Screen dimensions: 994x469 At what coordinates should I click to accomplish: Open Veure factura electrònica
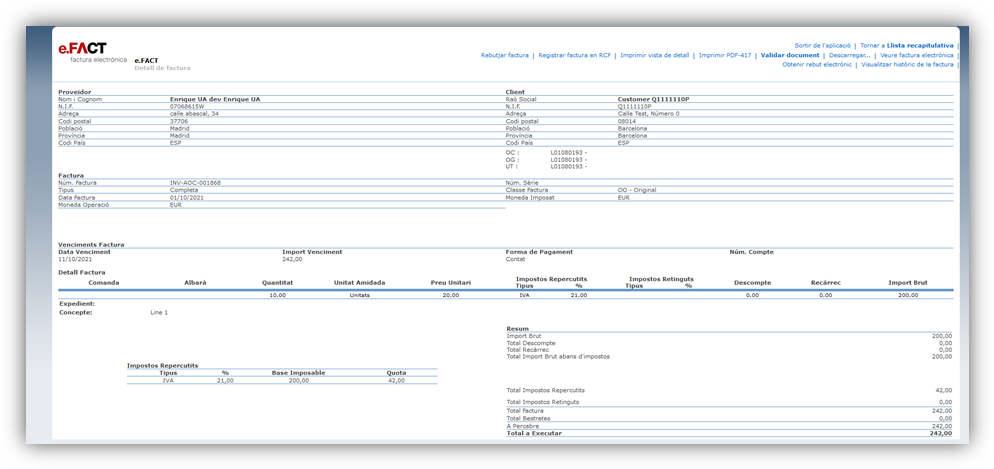tap(916, 55)
